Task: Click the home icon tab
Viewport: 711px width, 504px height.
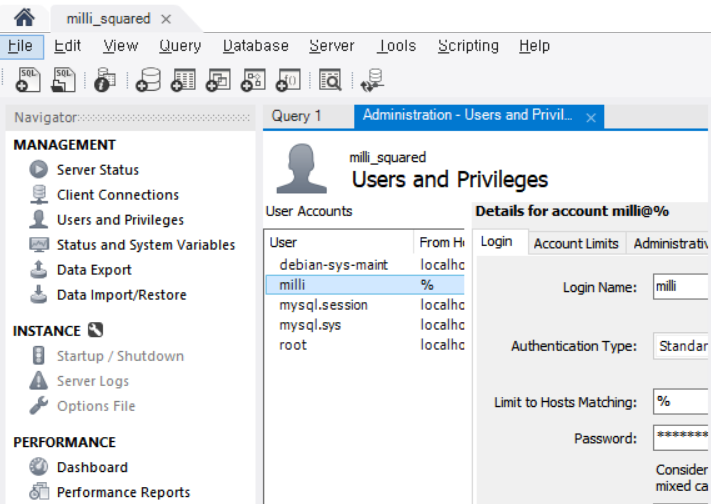Action: [24, 18]
